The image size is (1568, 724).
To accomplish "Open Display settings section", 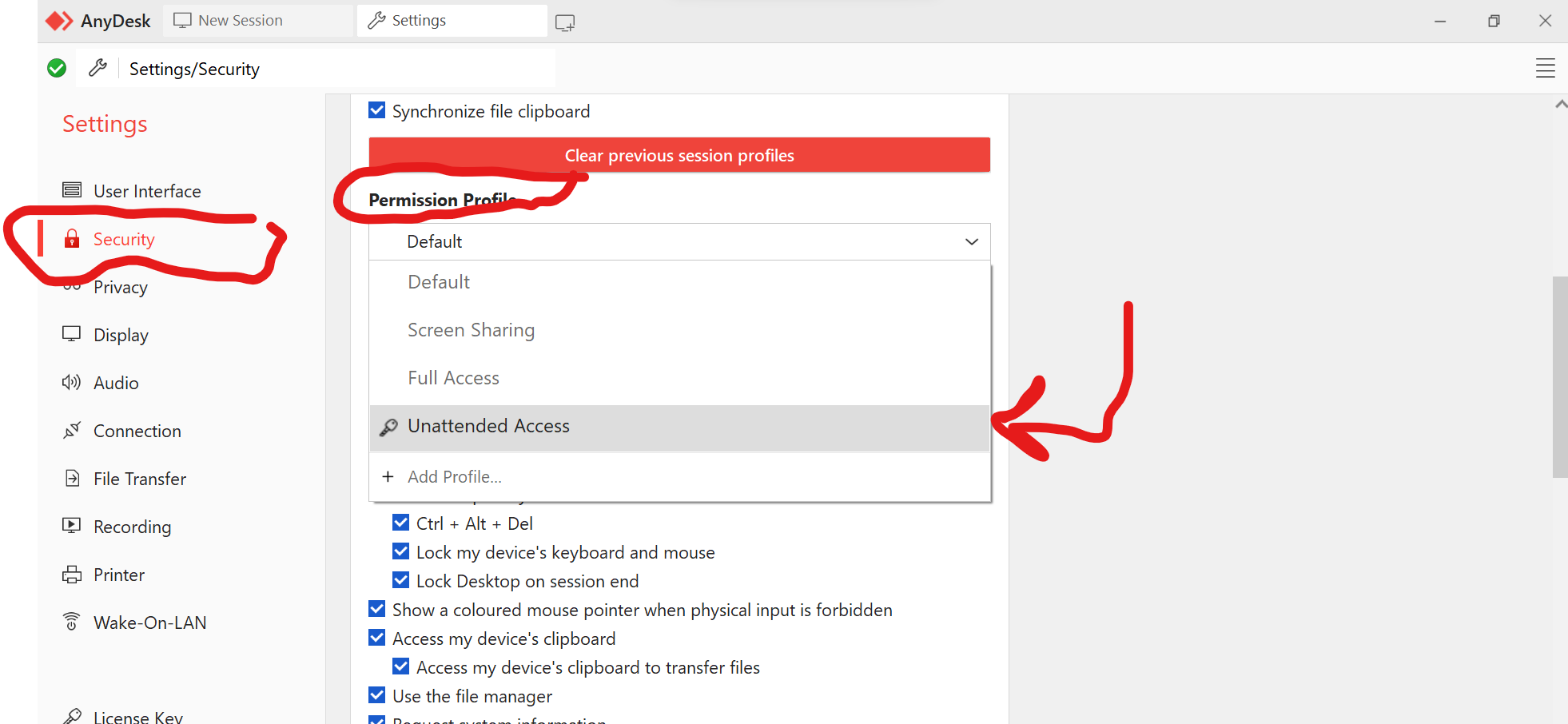I will [x=121, y=335].
